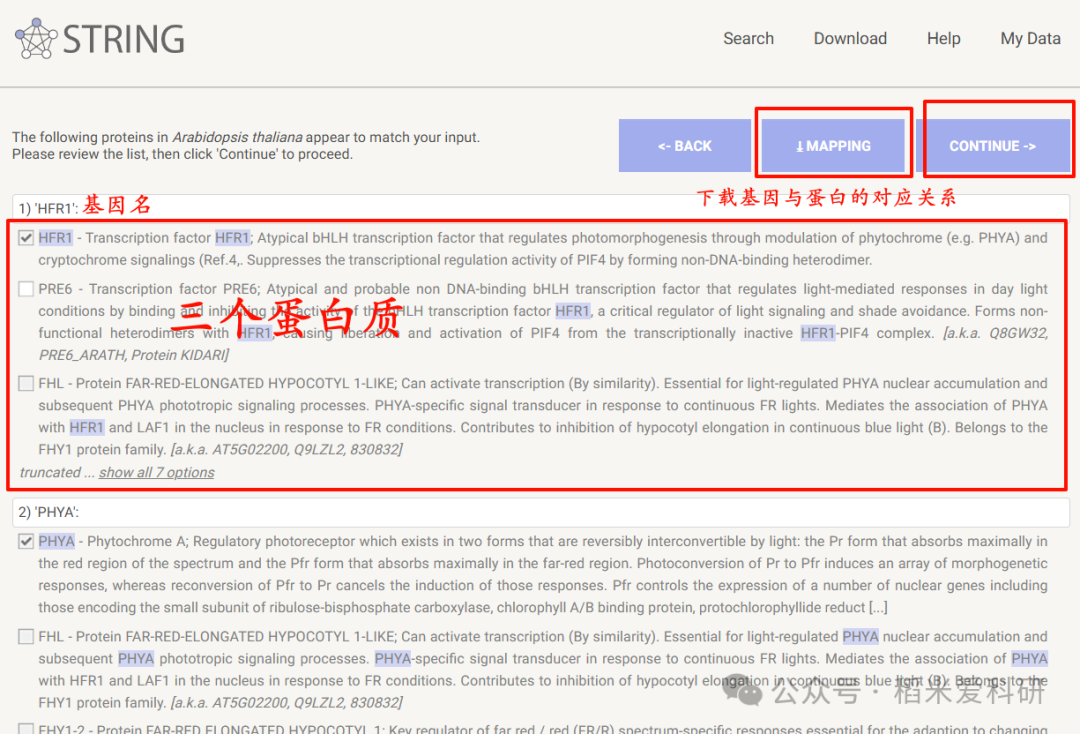1080x734 pixels.
Task: Click the 'show all 7 options' link
Action: click(x=156, y=472)
